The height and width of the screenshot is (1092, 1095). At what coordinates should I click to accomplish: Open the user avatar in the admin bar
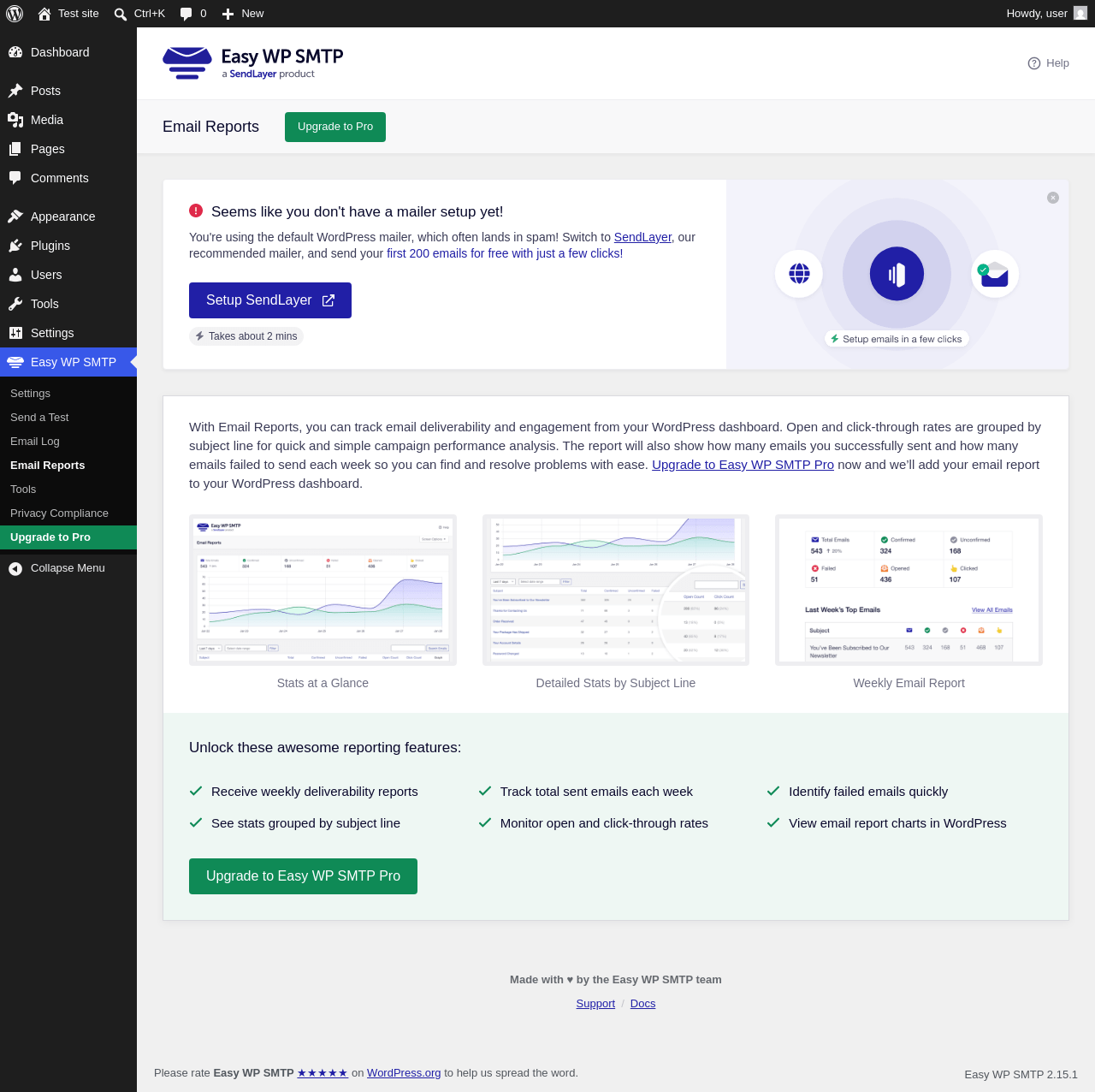pos(1080,13)
